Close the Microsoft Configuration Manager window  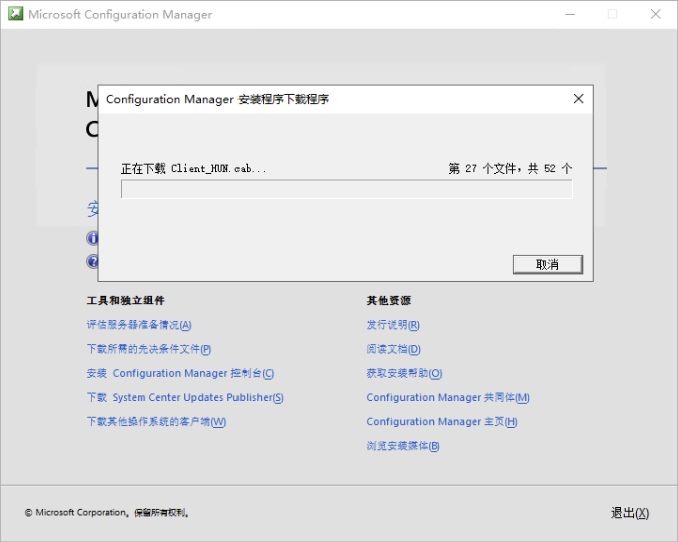pyautogui.click(x=656, y=14)
